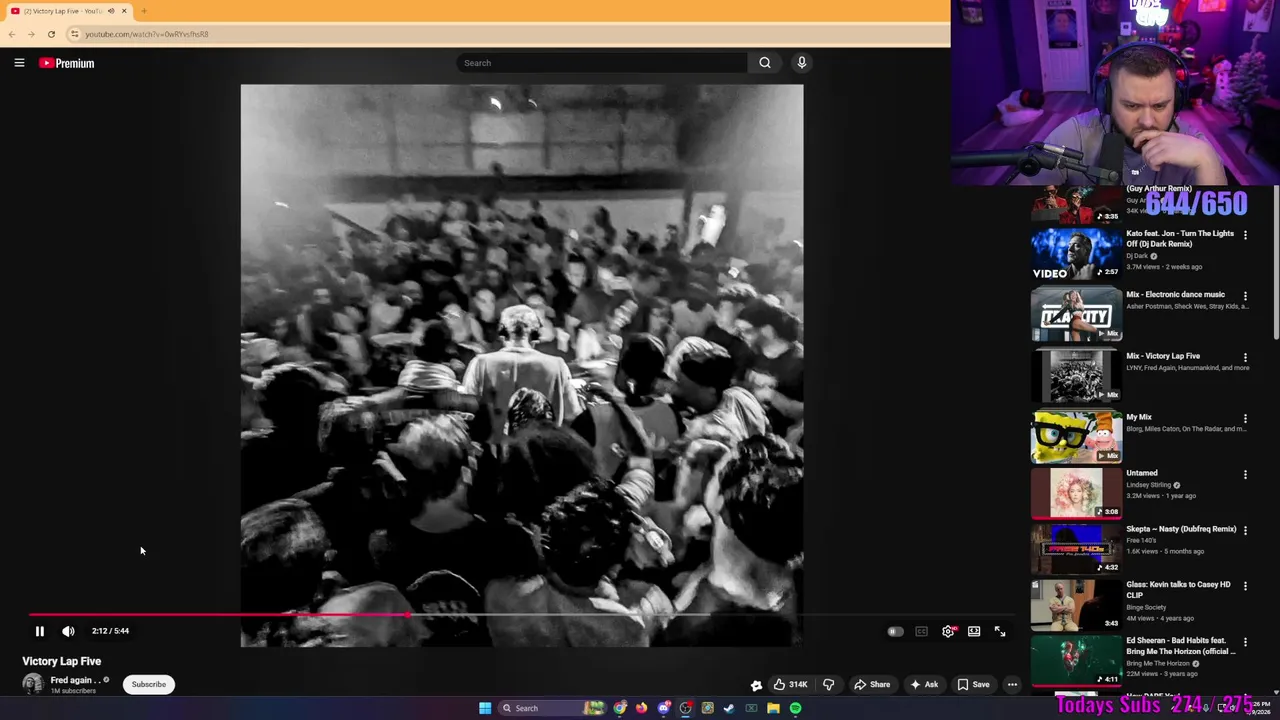Open the SpongeBob My Mix thumbnail
The height and width of the screenshot is (720, 1280).
1076,437
